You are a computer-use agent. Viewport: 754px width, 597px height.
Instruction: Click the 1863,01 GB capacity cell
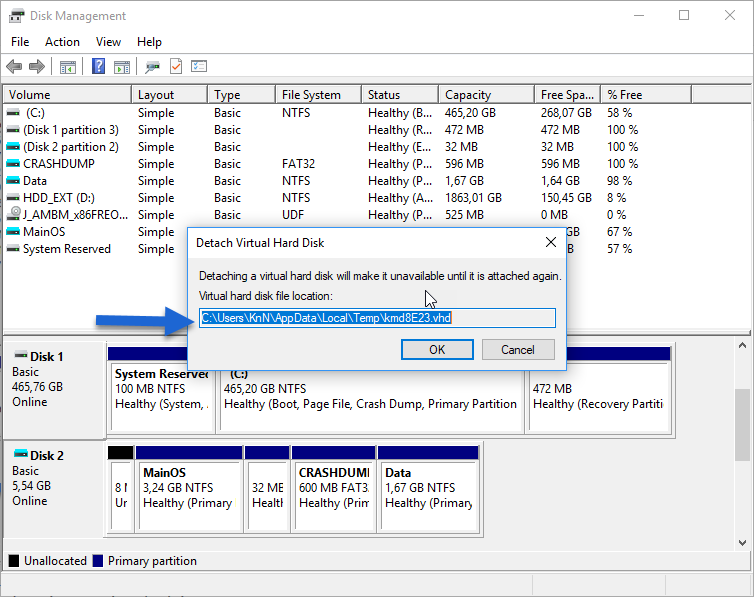coord(473,198)
